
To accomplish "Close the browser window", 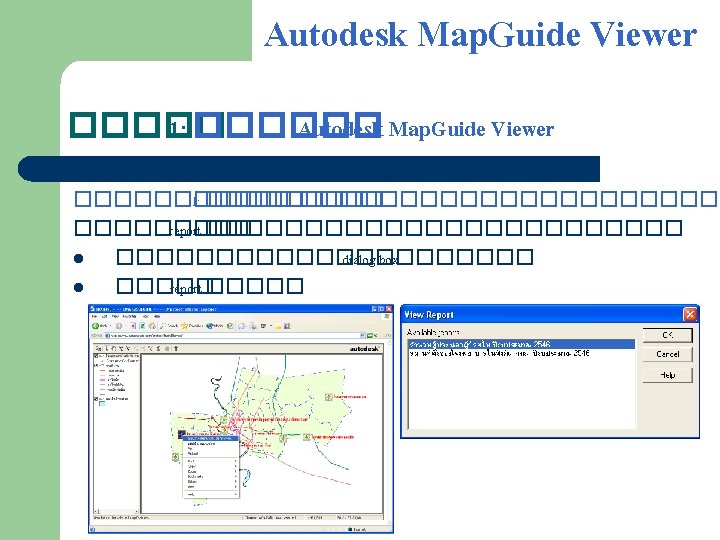I will coord(389,309).
